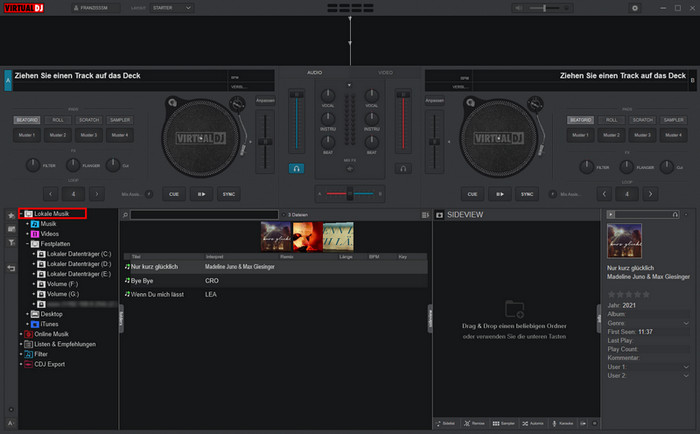
Task: Click the Sidelist button in sideview toolbar
Action: (x=446, y=423)
